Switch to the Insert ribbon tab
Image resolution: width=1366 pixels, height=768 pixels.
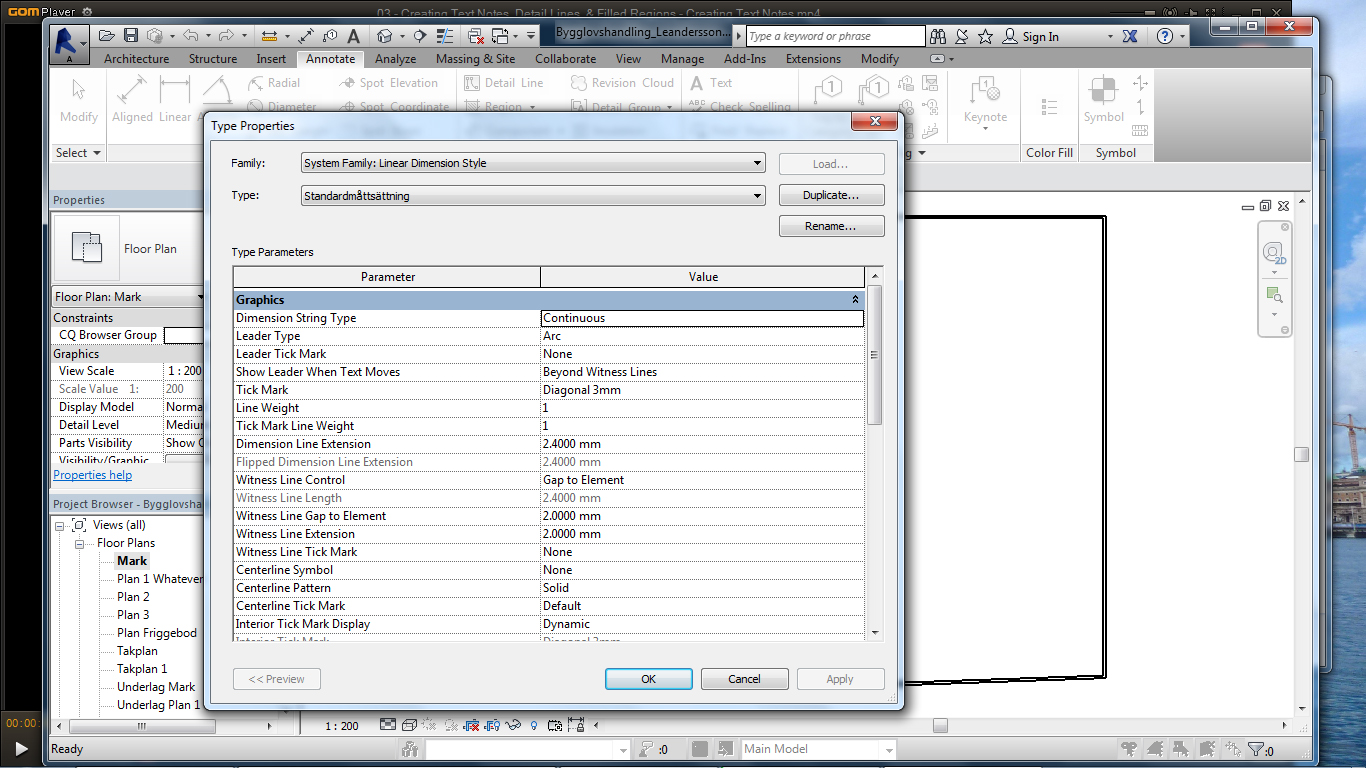click(271, 59)
